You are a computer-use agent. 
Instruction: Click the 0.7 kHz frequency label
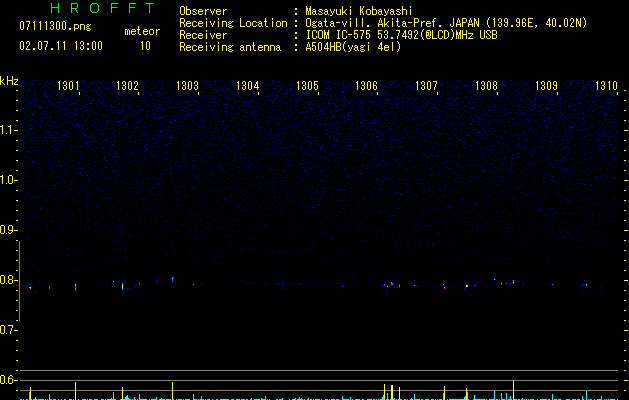(9, 330)
